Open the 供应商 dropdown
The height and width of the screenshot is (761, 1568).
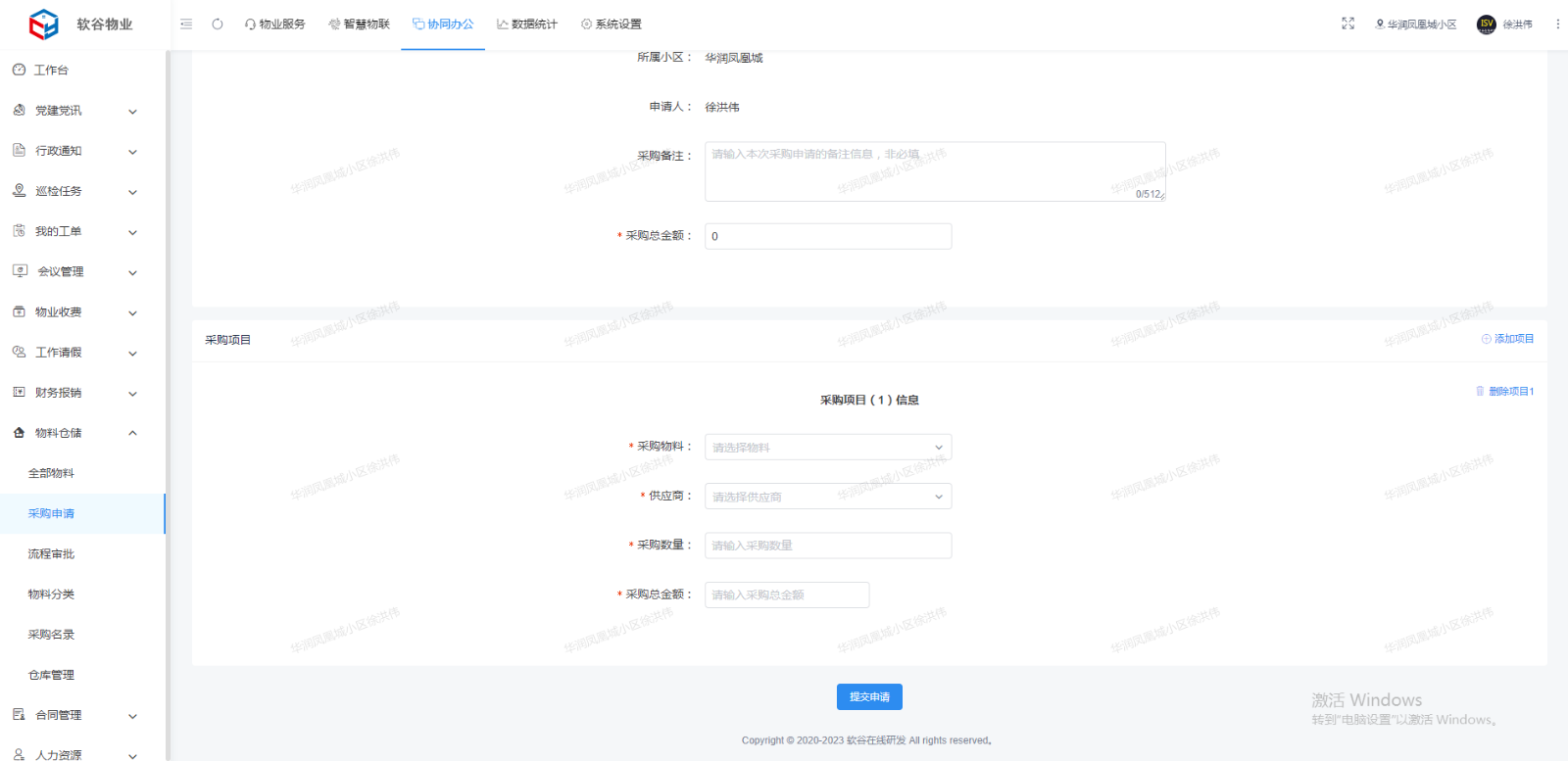828,497
